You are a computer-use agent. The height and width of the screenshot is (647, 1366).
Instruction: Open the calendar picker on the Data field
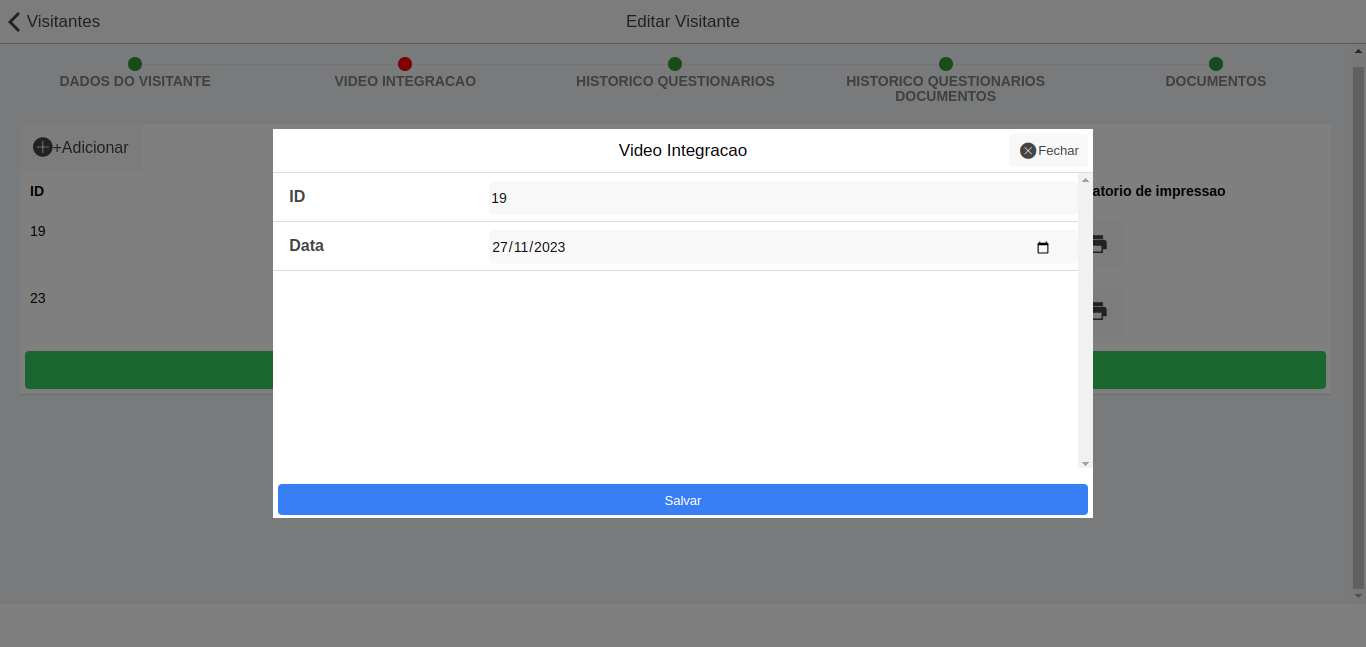tap(1043, 247)
